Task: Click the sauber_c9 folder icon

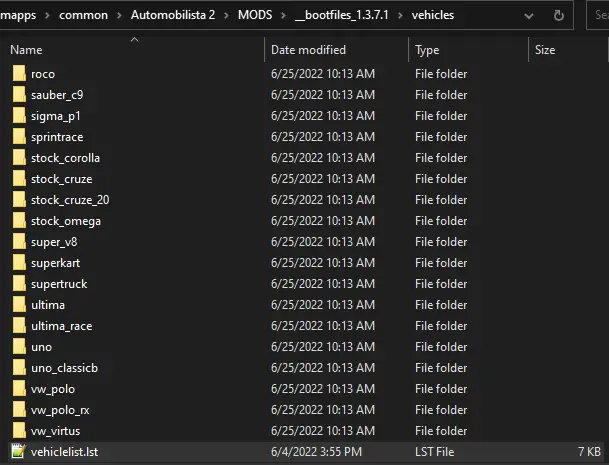Action: pos(19,94)
